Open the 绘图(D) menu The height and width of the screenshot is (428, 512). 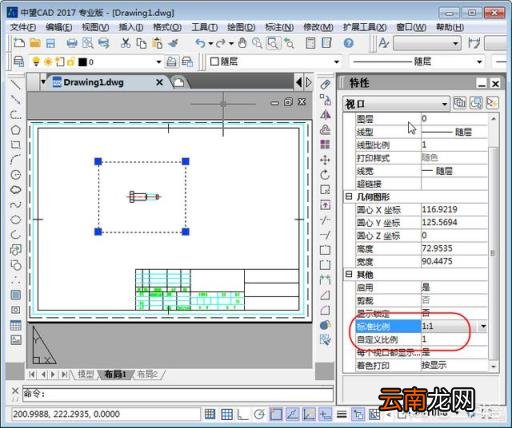[x=241, y=27]
